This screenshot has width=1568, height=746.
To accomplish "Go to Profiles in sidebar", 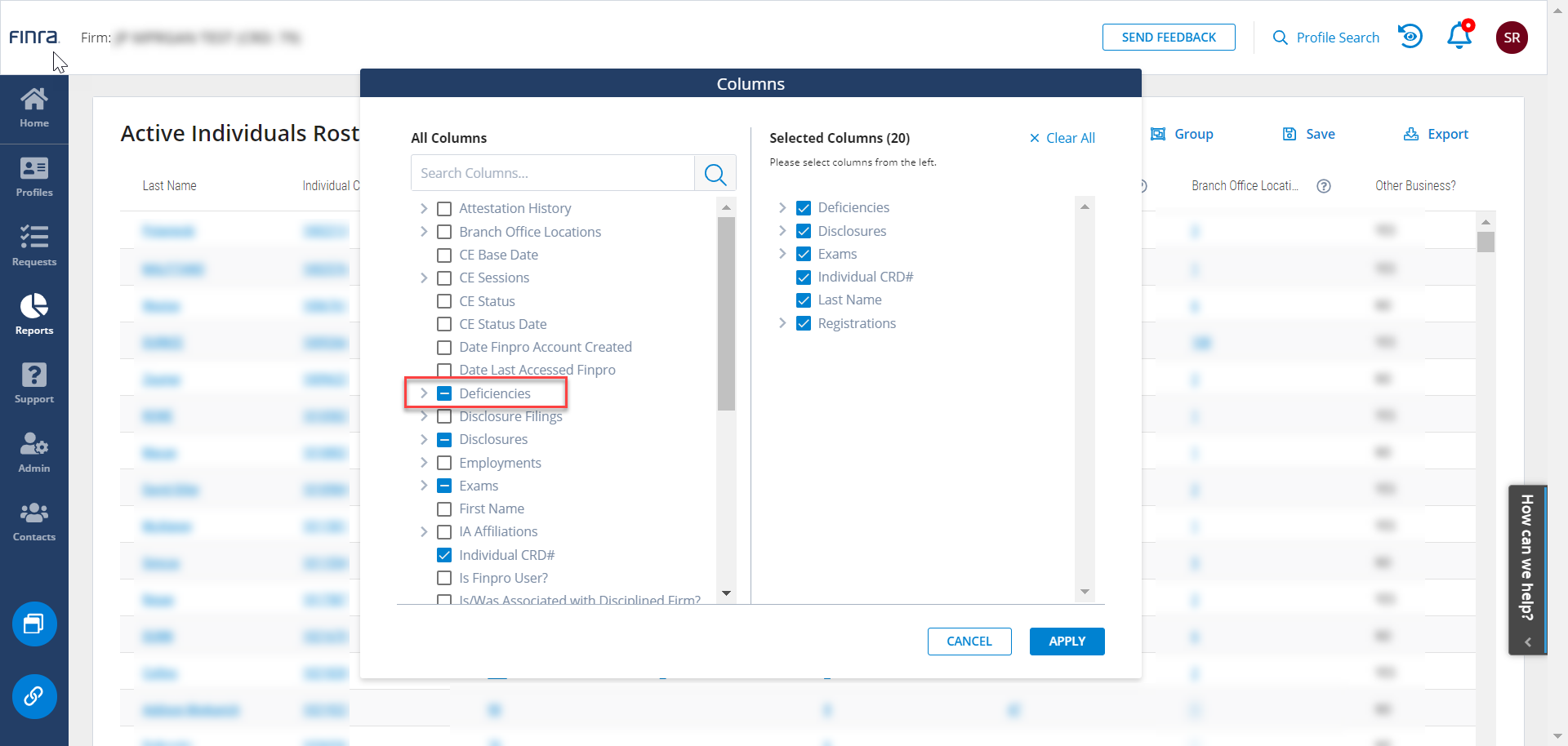I will (34, 177).
